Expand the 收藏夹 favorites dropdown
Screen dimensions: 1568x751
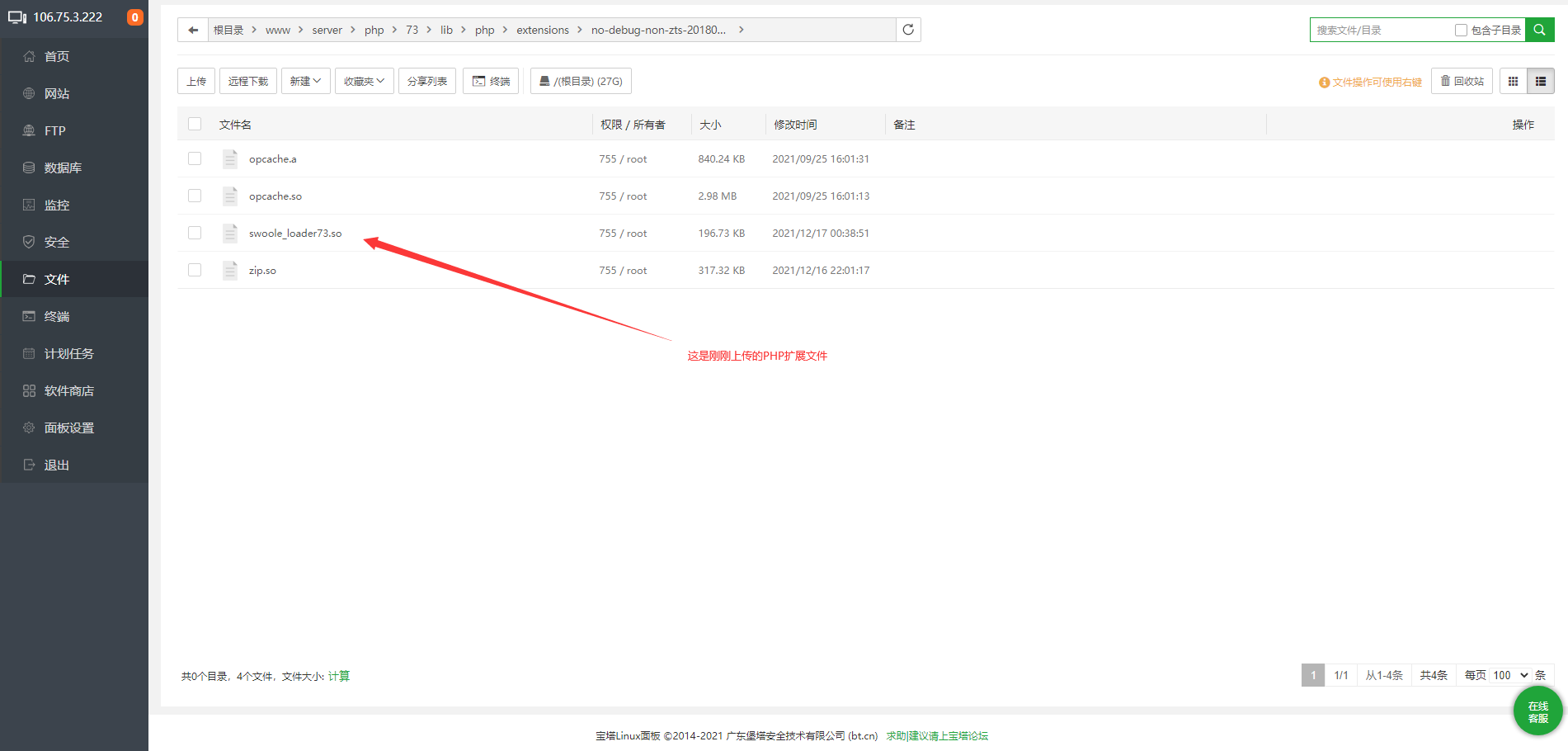click(364, 81)
